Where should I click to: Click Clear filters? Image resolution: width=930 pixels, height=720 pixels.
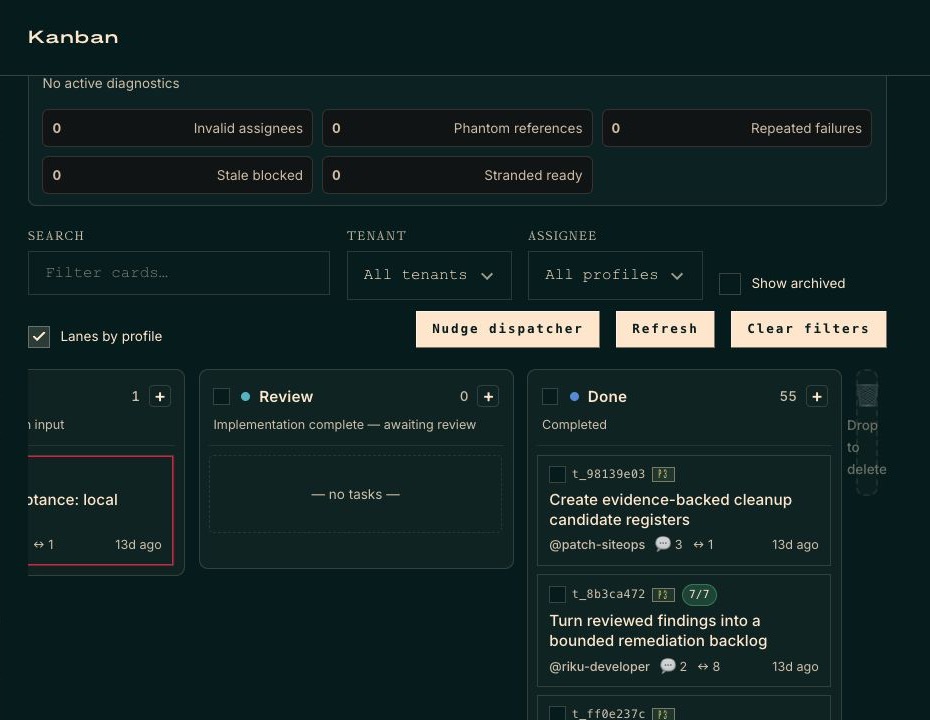click(808, 329)
